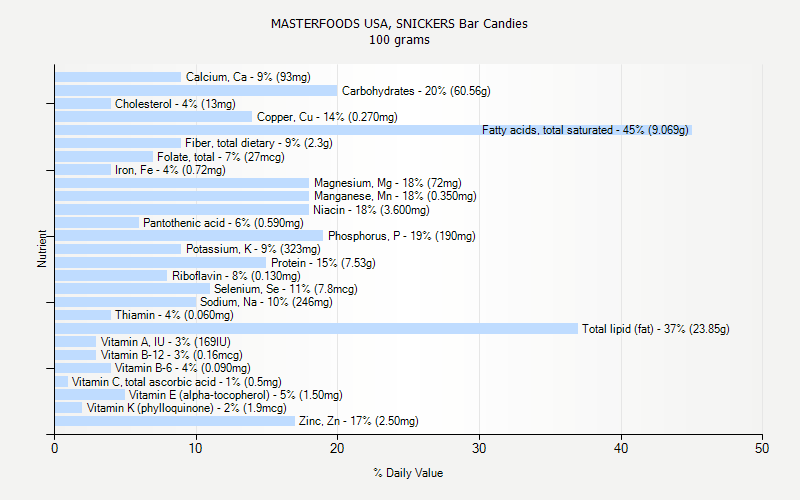
Task: Click the Carbohydrates blue bar
Action: [196, 91]
